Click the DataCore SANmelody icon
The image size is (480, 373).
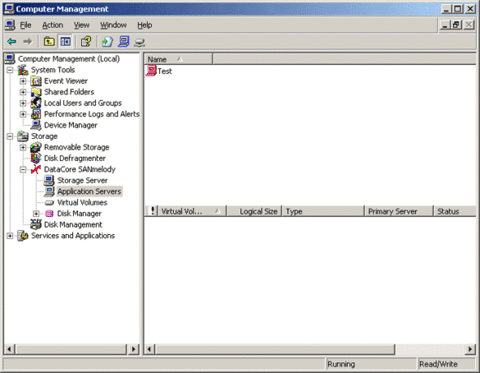pos(36,169)
